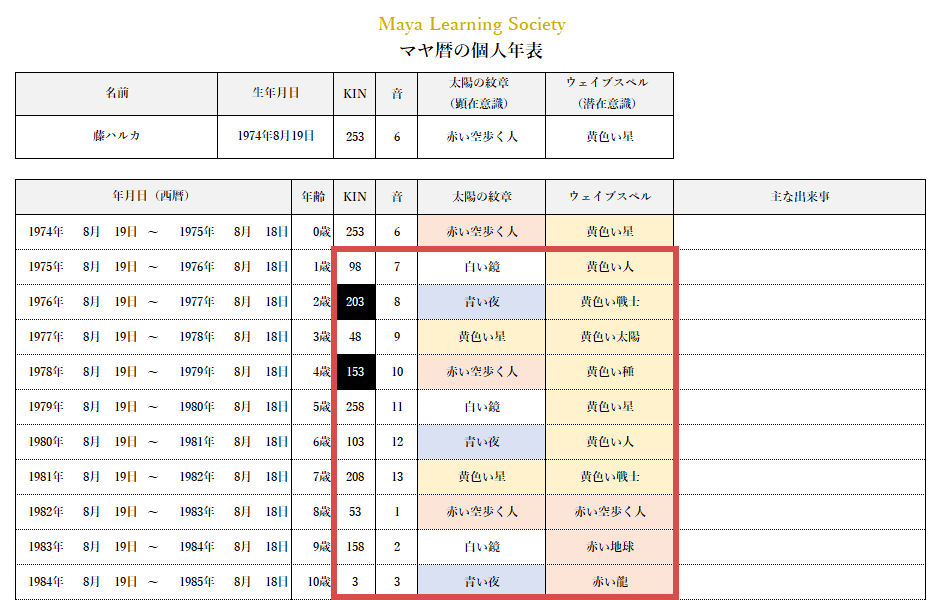The image size is (940, 600).
Task: Click the 黄色い種 wavespell cell
Action: click(x=610, y=372)
